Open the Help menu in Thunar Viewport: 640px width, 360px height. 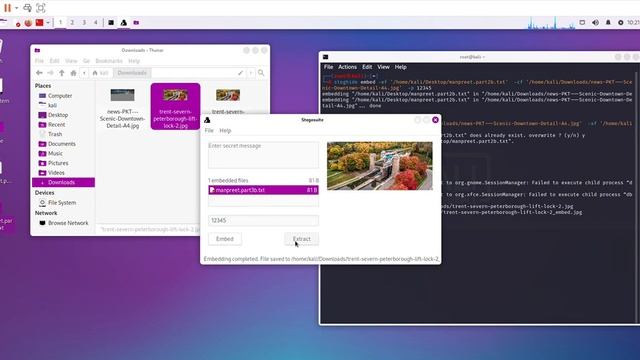[x=134, y=61]
